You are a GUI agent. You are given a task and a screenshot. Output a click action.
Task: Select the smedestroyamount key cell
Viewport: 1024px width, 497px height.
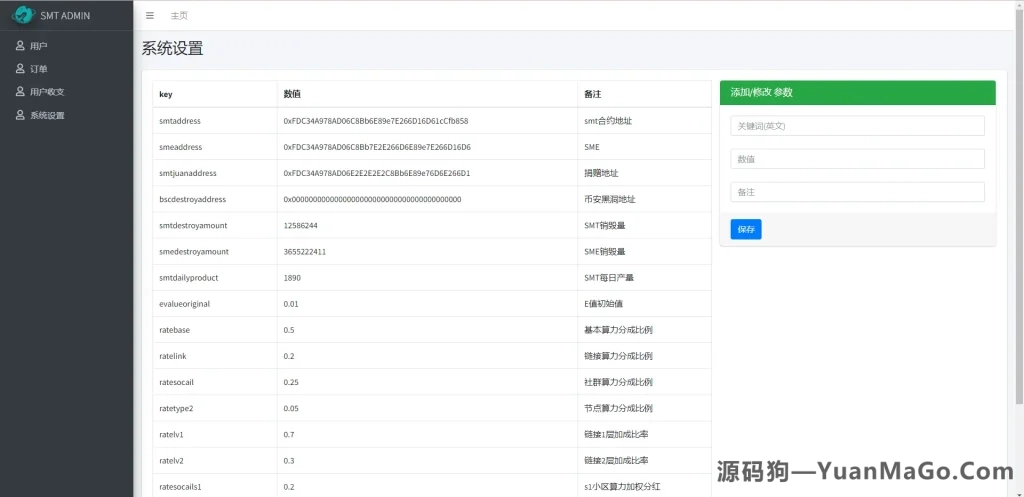tap(215, 251)
